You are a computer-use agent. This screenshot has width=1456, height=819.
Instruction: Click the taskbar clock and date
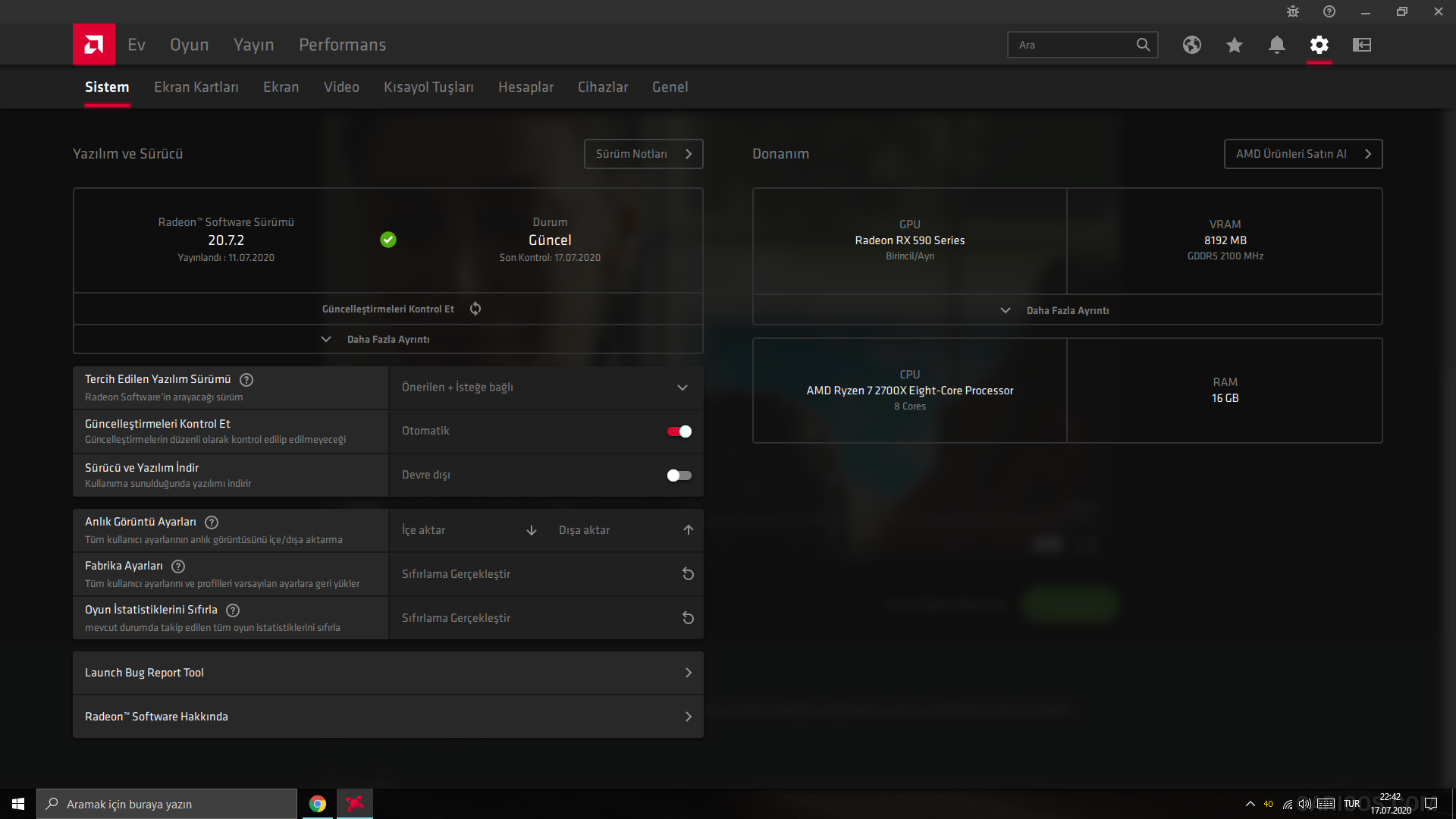(x=1391, y=804)
